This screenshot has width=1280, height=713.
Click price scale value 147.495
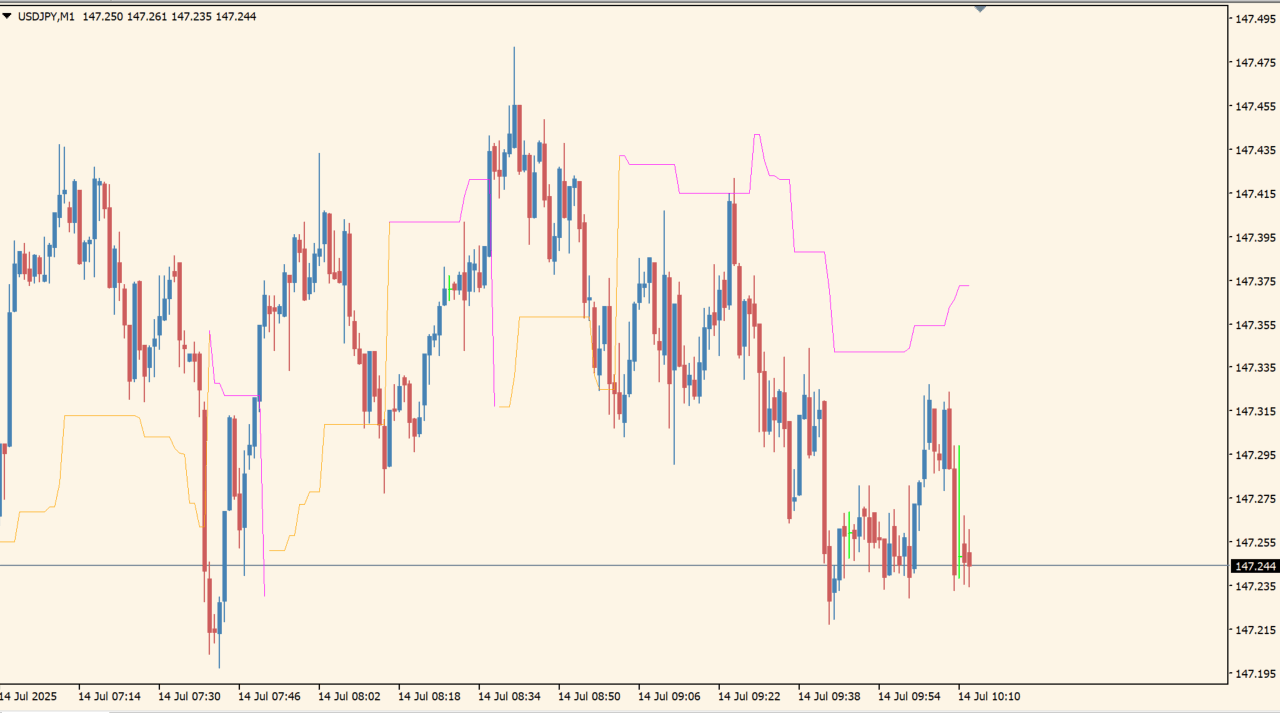tap(1255, 18)
